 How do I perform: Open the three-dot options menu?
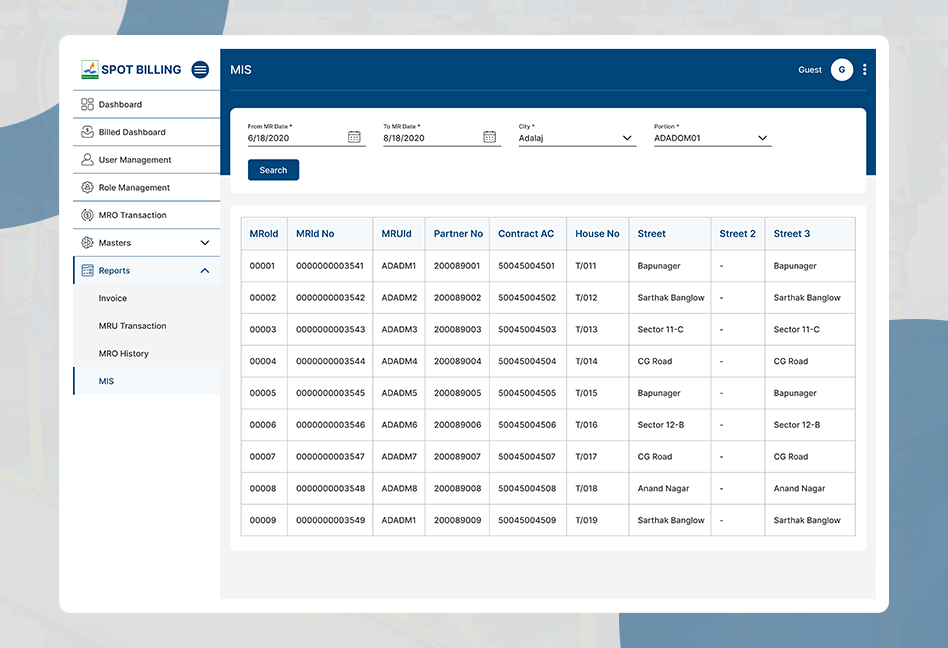(865, 70)
